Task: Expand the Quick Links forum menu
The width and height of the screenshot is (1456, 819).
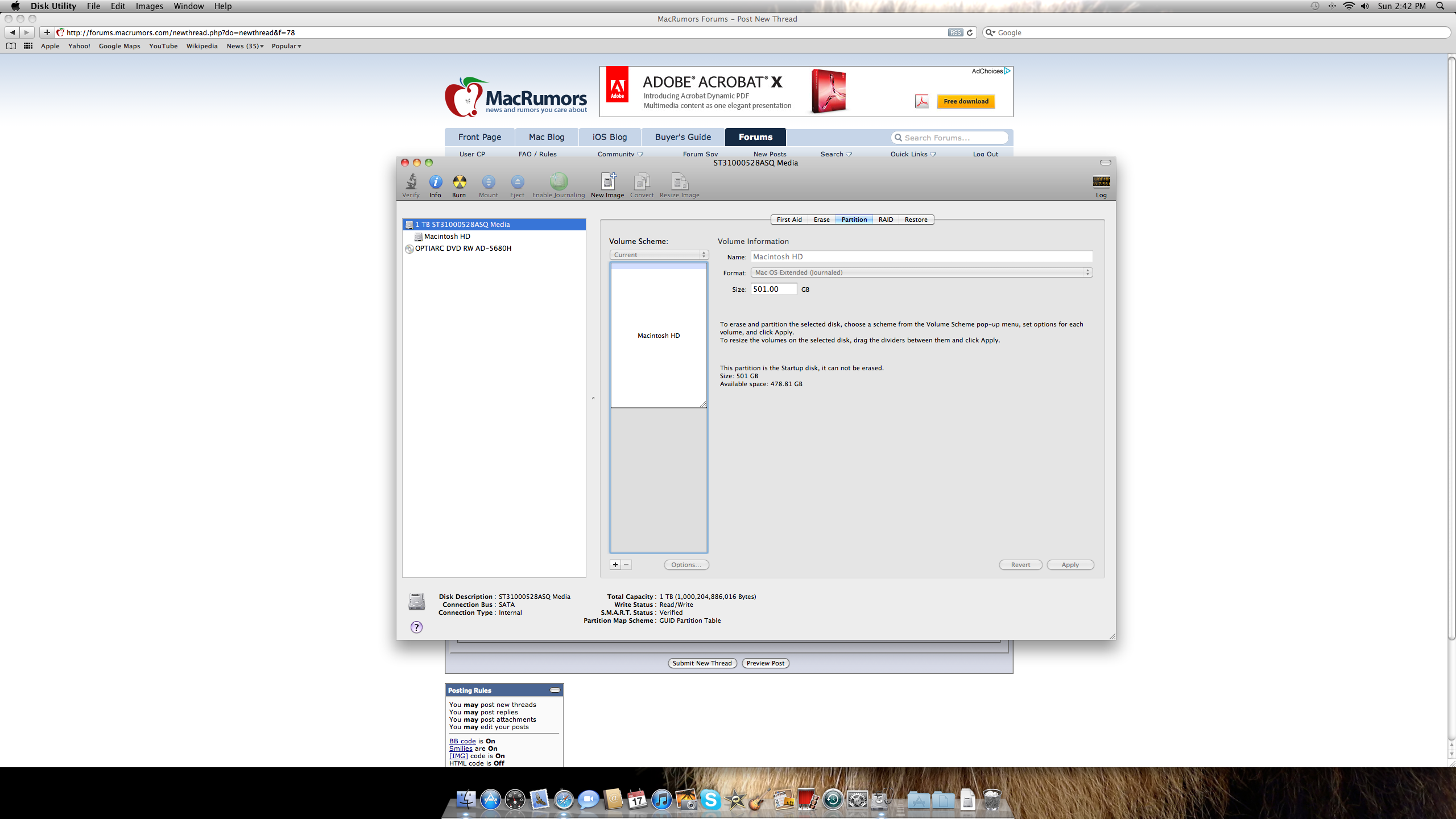Action: tap(913, 154)
